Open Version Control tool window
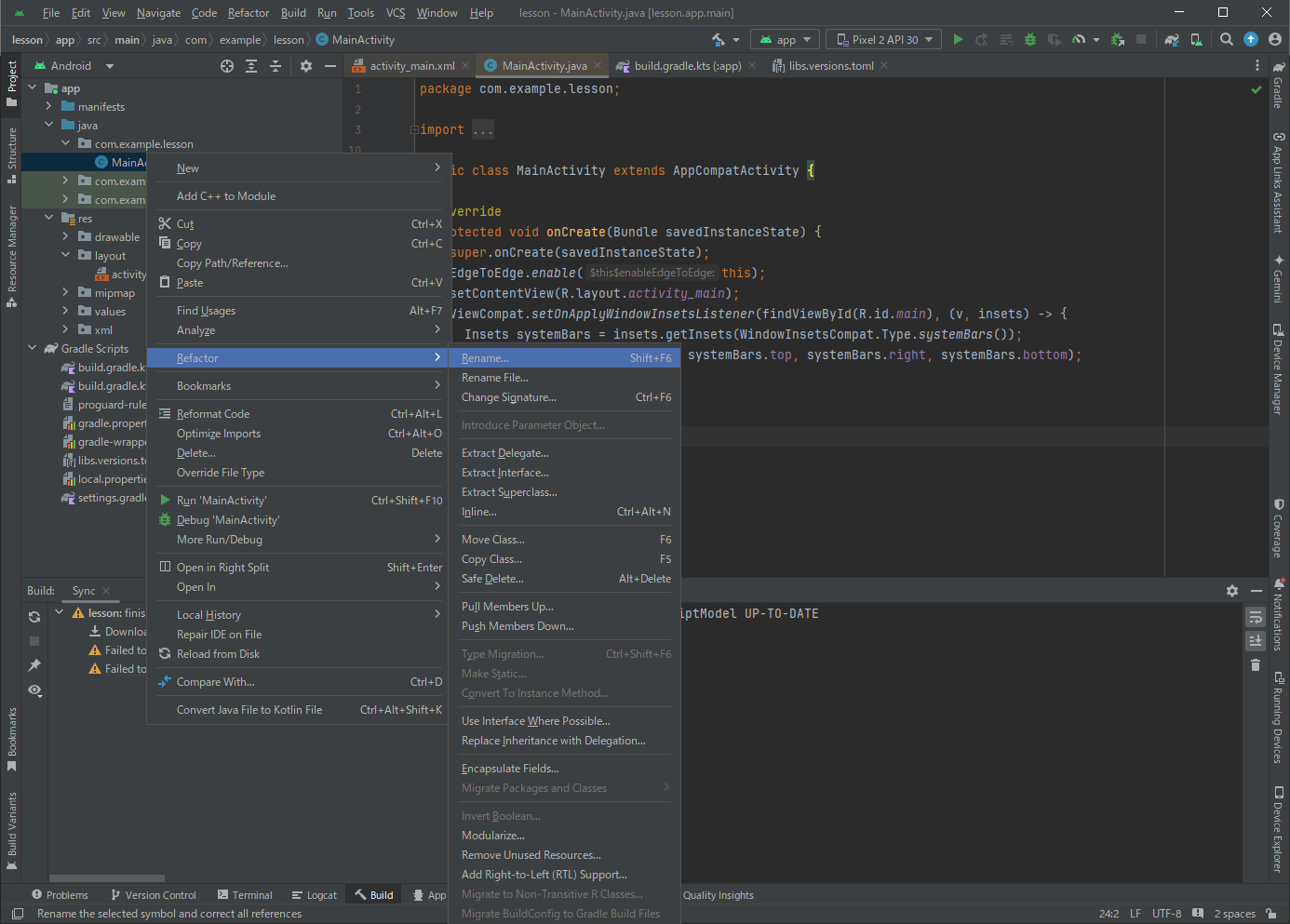 [153, 895]
